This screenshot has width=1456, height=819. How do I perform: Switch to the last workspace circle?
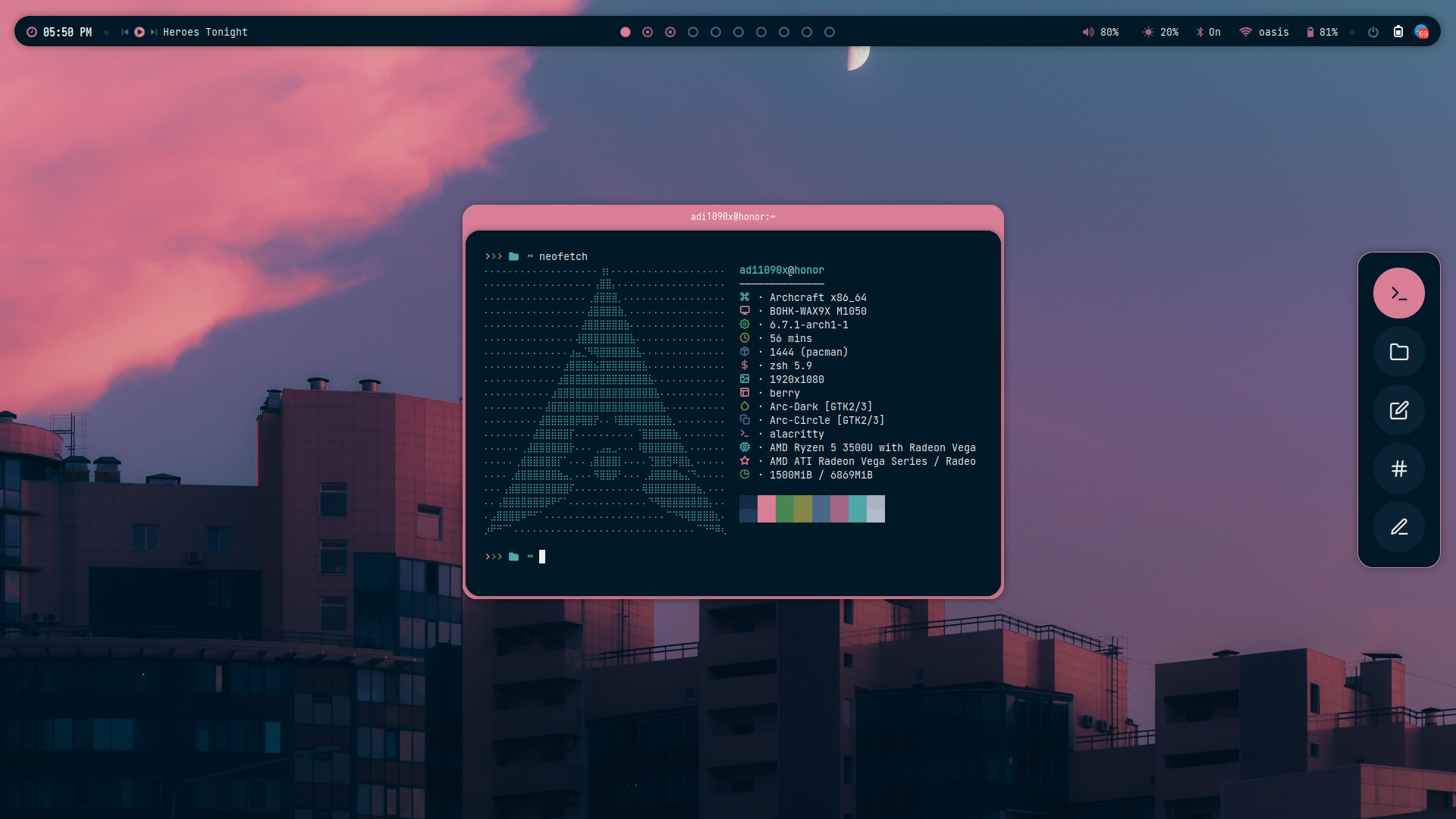point(830,32)
